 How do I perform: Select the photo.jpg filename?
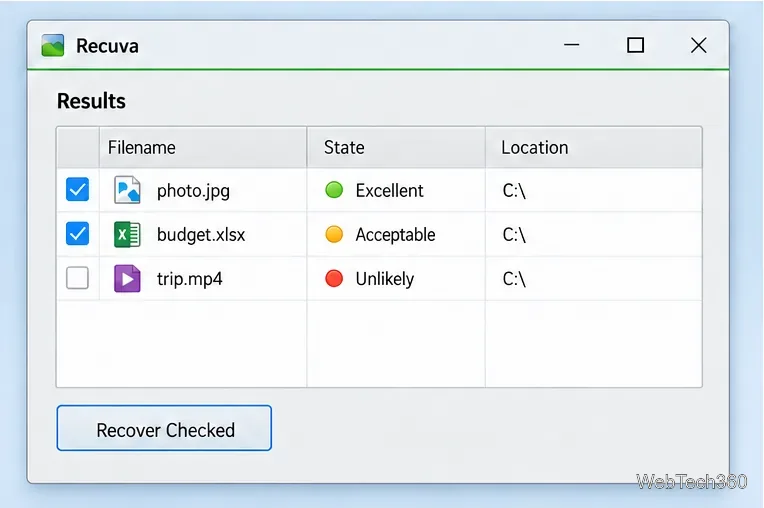pyautogui.click(x=193, y=191)
